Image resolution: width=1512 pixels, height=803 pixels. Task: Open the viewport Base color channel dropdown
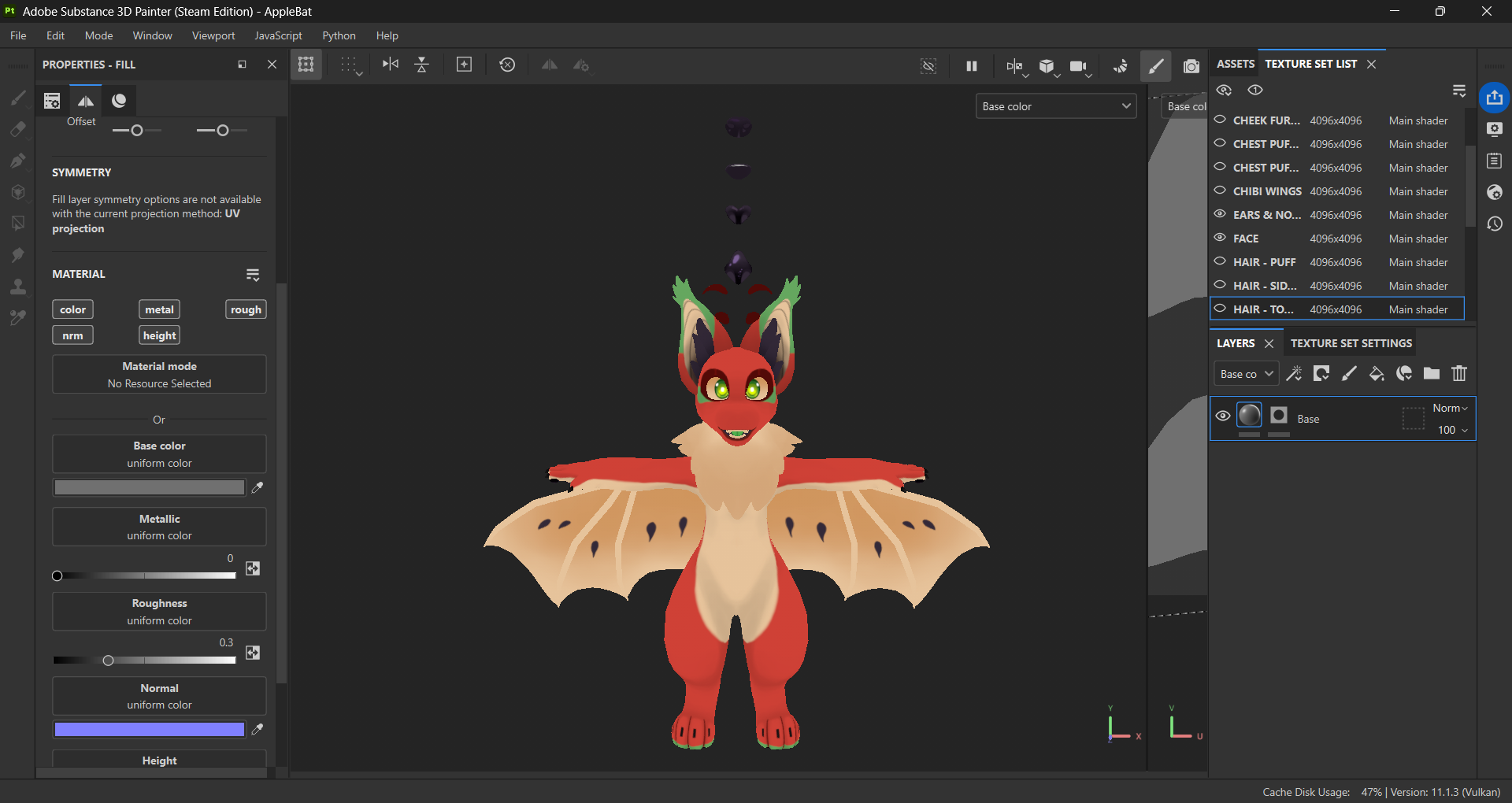[1055, 106]
